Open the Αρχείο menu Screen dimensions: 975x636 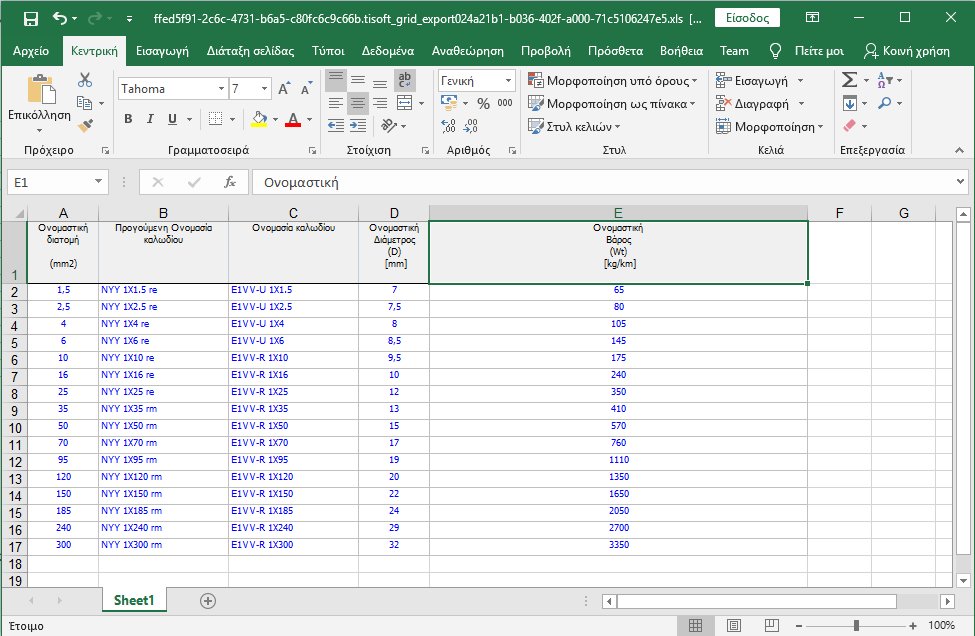(31, 50)
